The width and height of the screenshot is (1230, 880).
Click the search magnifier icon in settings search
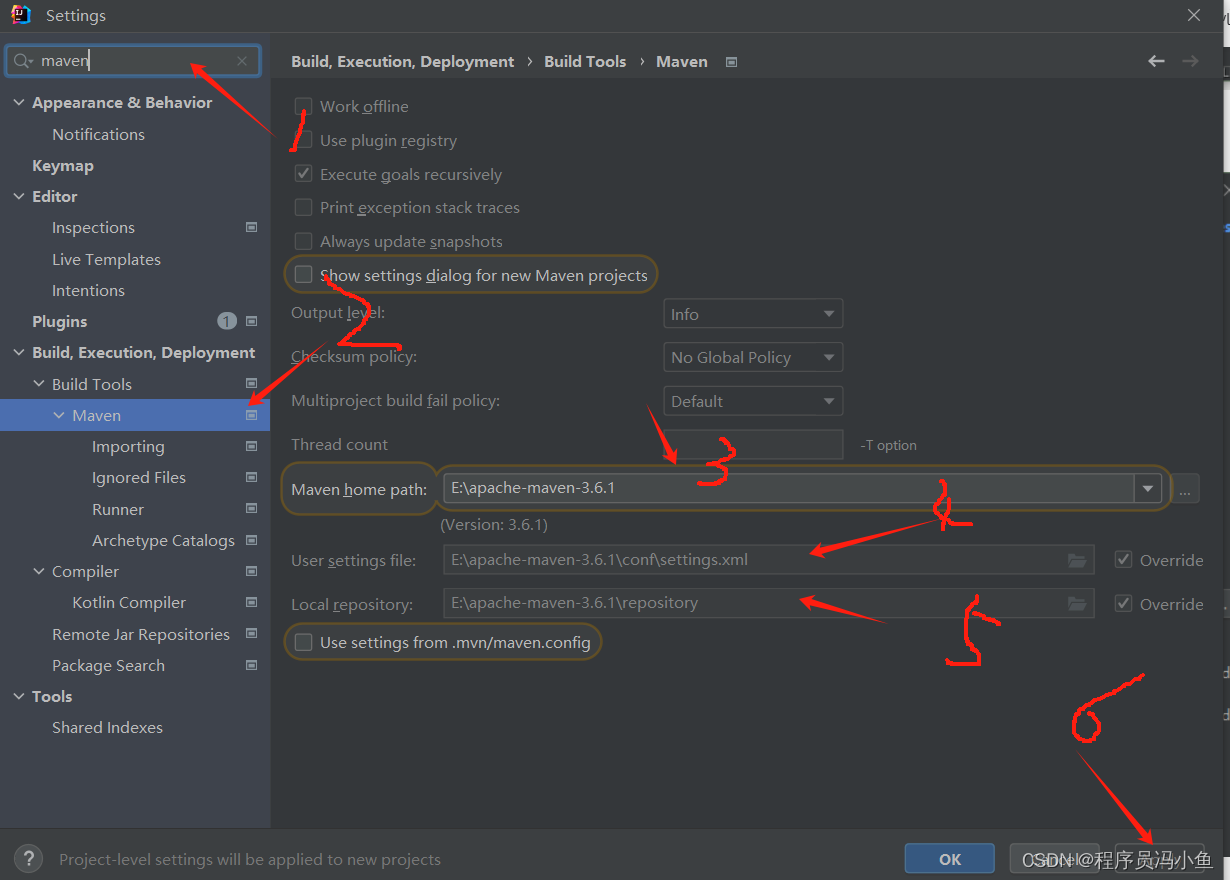[x=22, y=61]
